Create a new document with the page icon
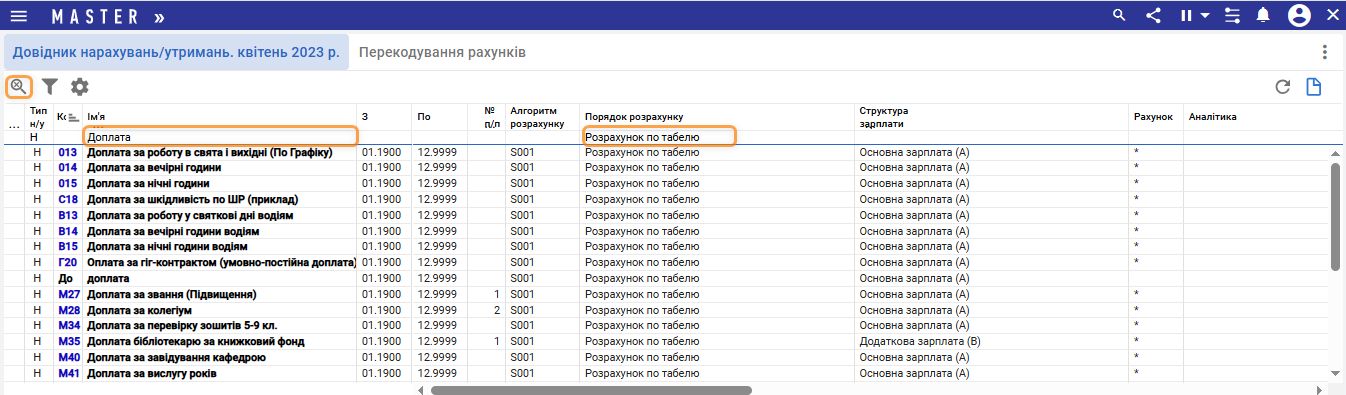 point(1314,87)
